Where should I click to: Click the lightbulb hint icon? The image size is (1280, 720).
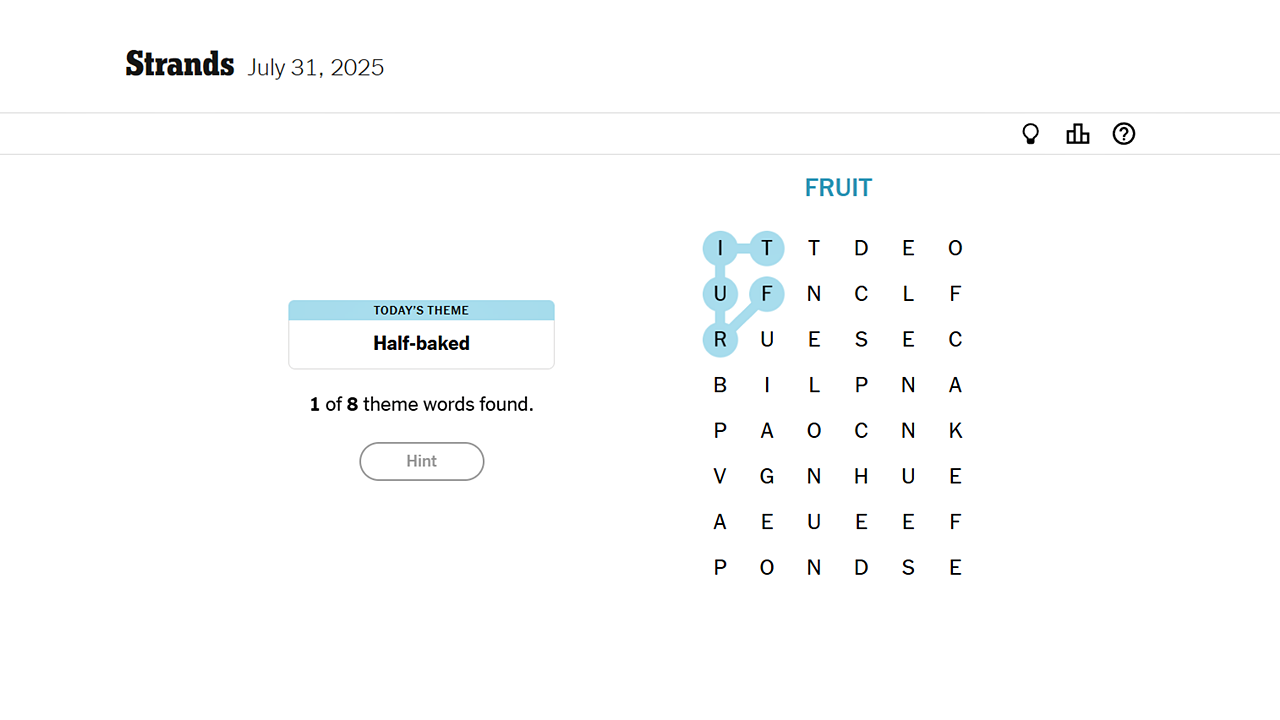click(1030, 134)
